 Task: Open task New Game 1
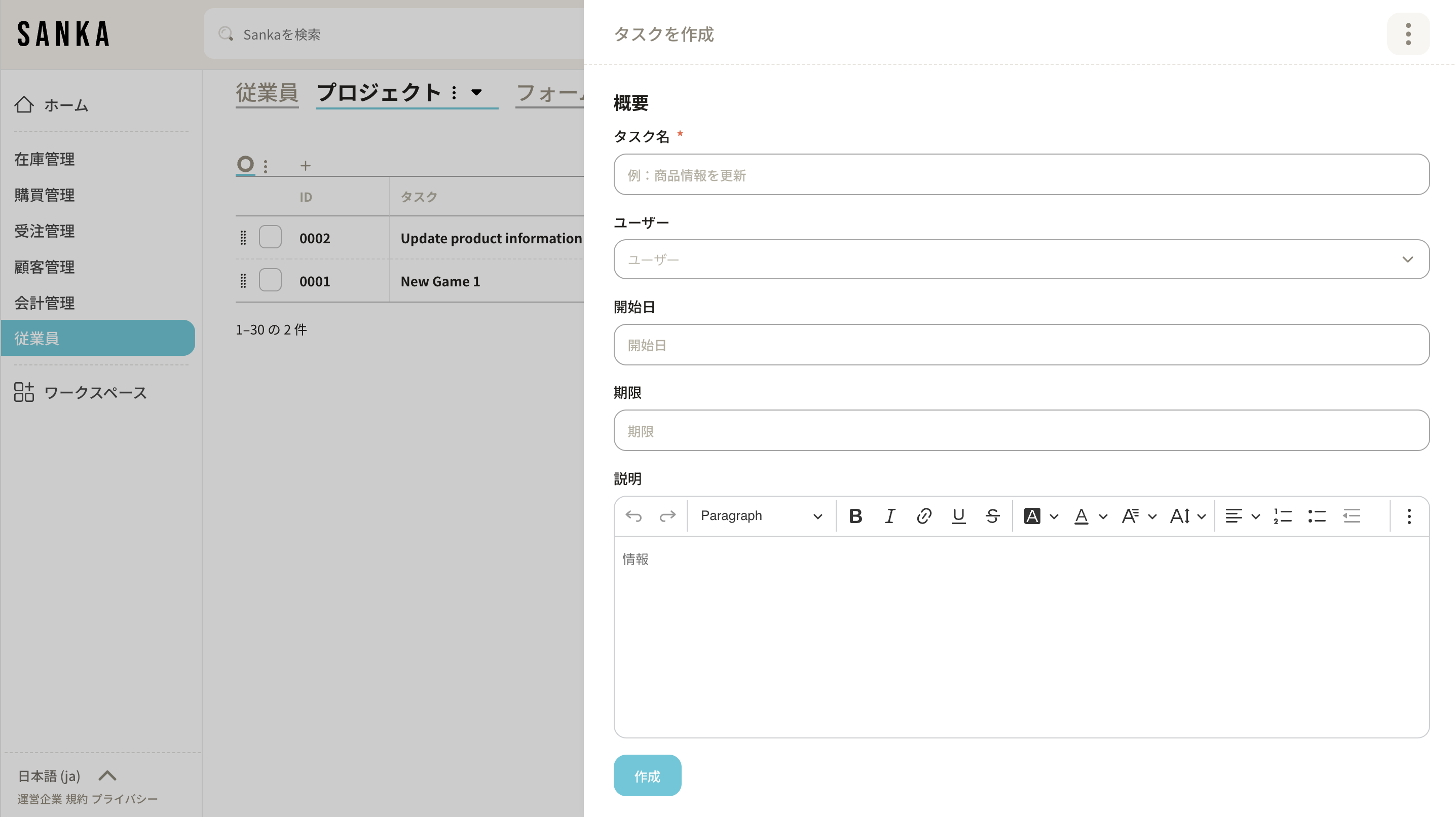[x=440, y=281]
